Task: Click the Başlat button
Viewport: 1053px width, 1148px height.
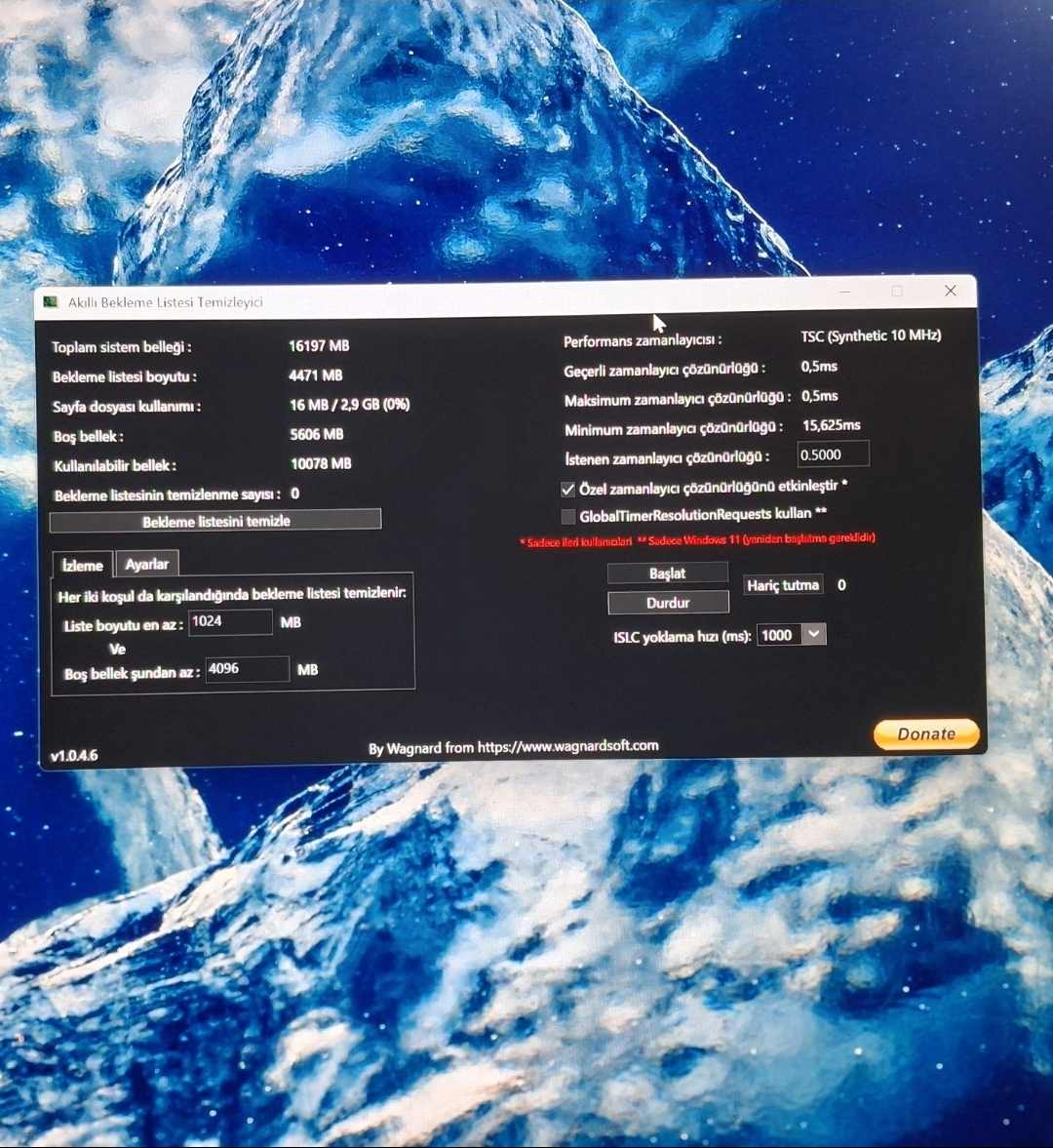Action: (x=667, y=574)
